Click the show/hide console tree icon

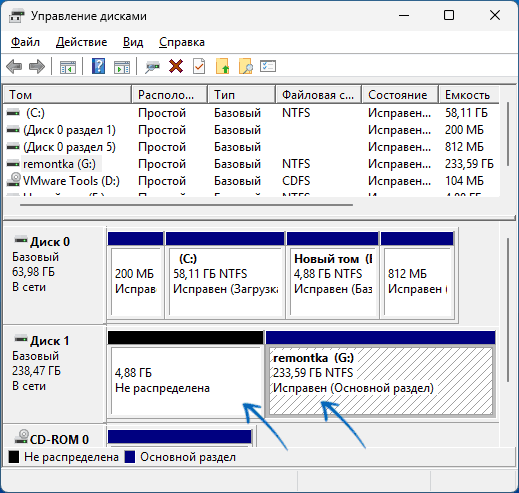coord(68,67)
